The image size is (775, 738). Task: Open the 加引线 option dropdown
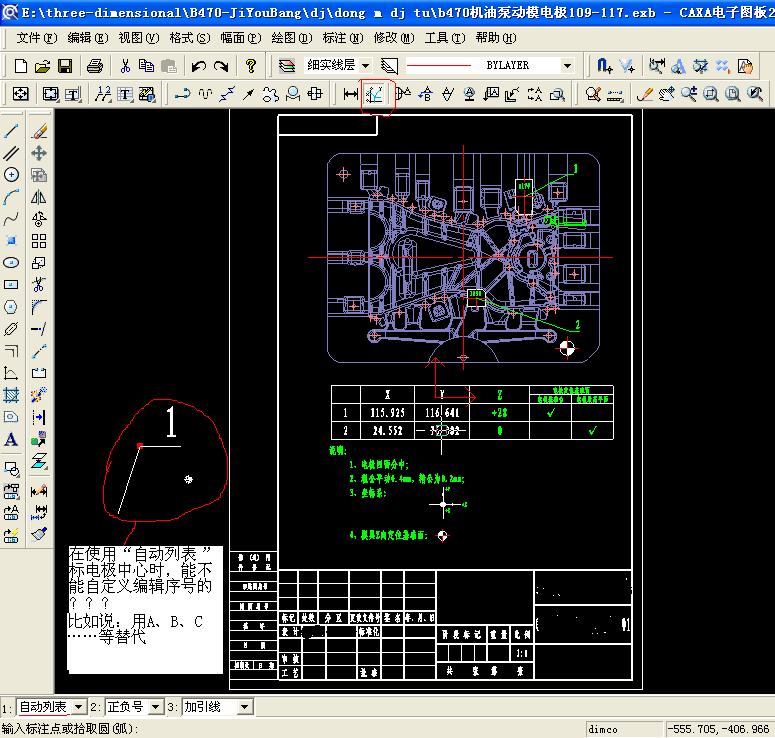[x=245, y=707]
